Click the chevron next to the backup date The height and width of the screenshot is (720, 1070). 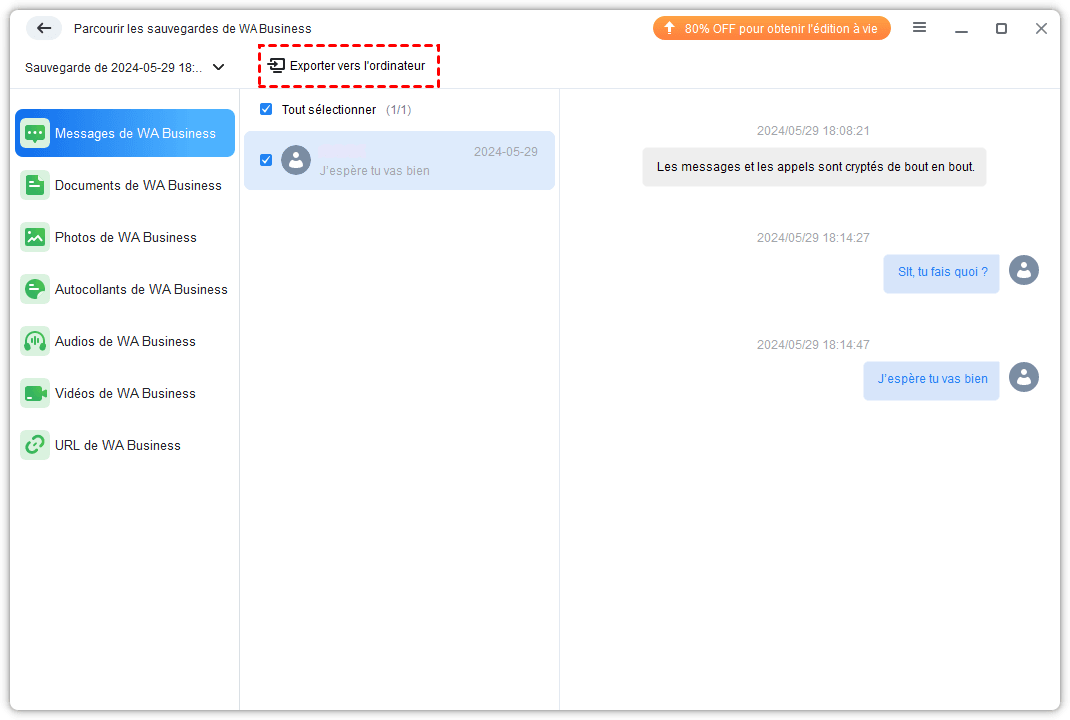(219, 67)
